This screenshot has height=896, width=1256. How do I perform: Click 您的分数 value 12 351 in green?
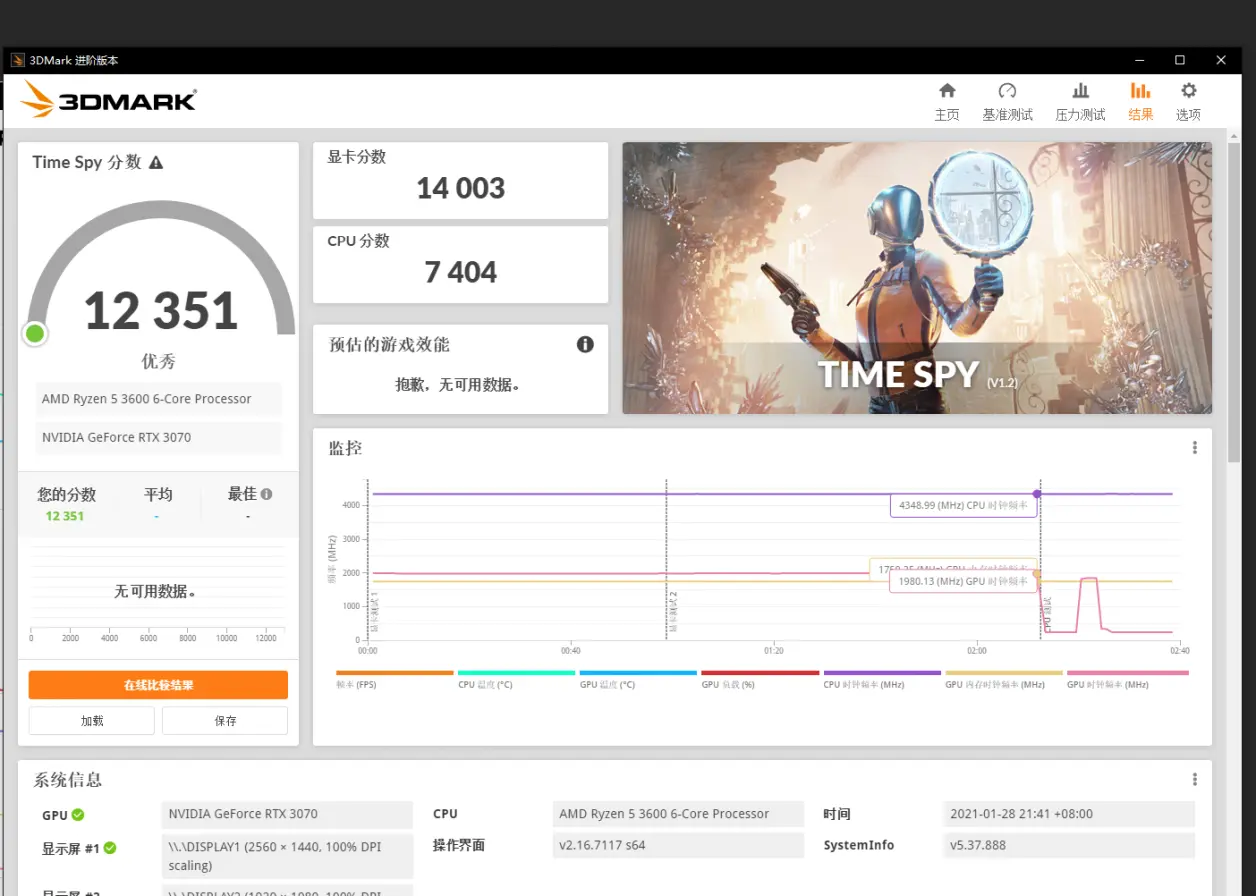tap(65, 516)
